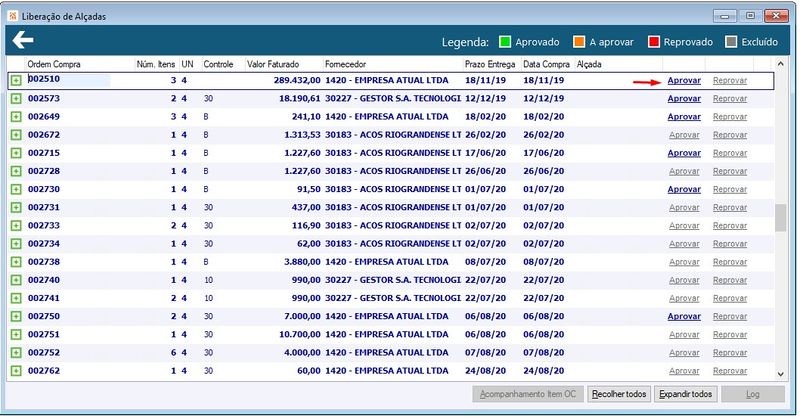Reject order 002738 with Reprovar
This screenshot has width=800, height=419.
730,262
